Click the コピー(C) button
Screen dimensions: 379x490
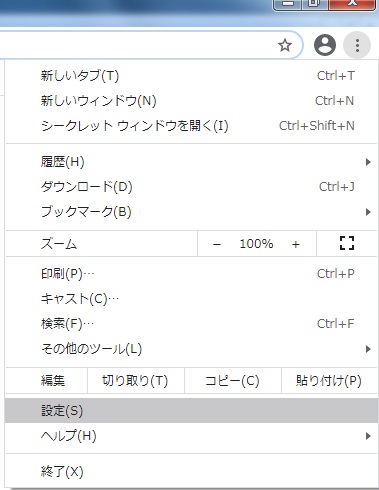tap(233, 381)
